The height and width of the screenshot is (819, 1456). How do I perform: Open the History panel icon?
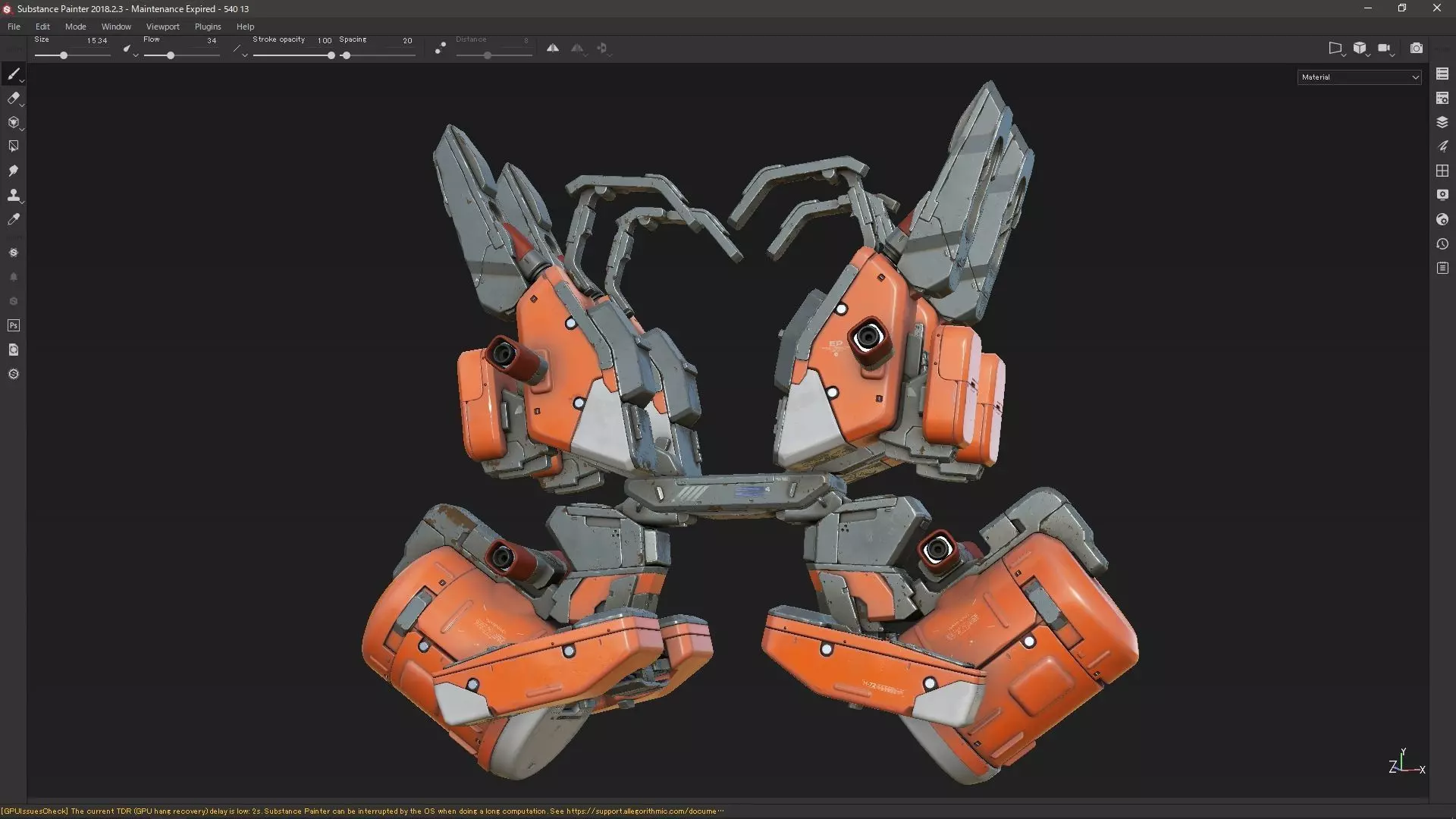(x=1442, y=243)
